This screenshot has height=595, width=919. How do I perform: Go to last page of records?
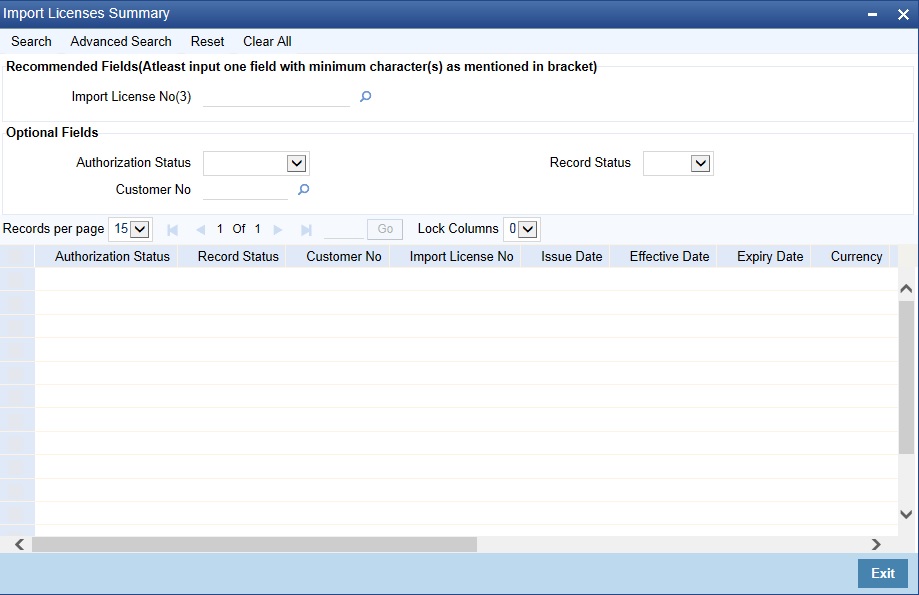[x=306, y=230]
